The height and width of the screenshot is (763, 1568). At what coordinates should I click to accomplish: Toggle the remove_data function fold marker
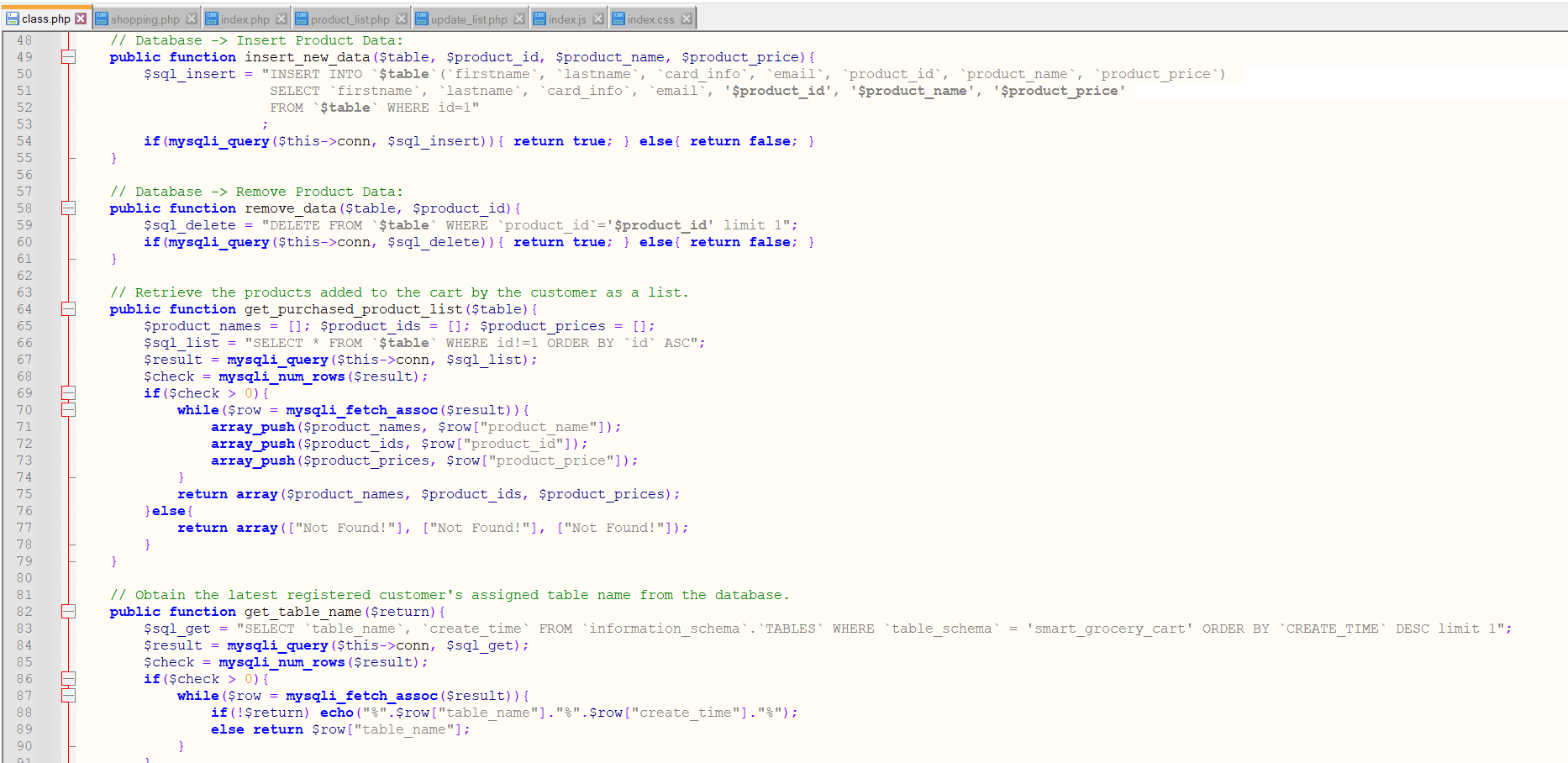point(69,208)
